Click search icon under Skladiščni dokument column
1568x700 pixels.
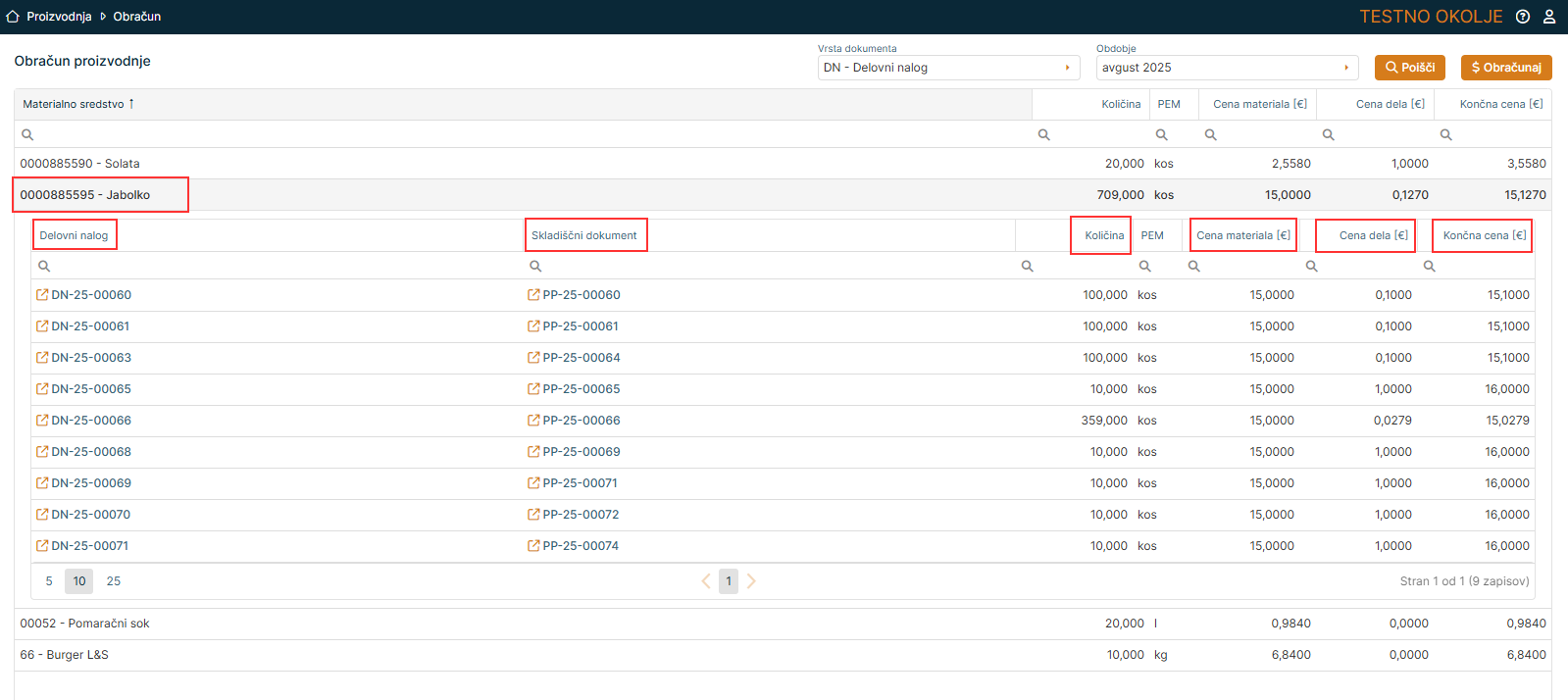(535, 267)
